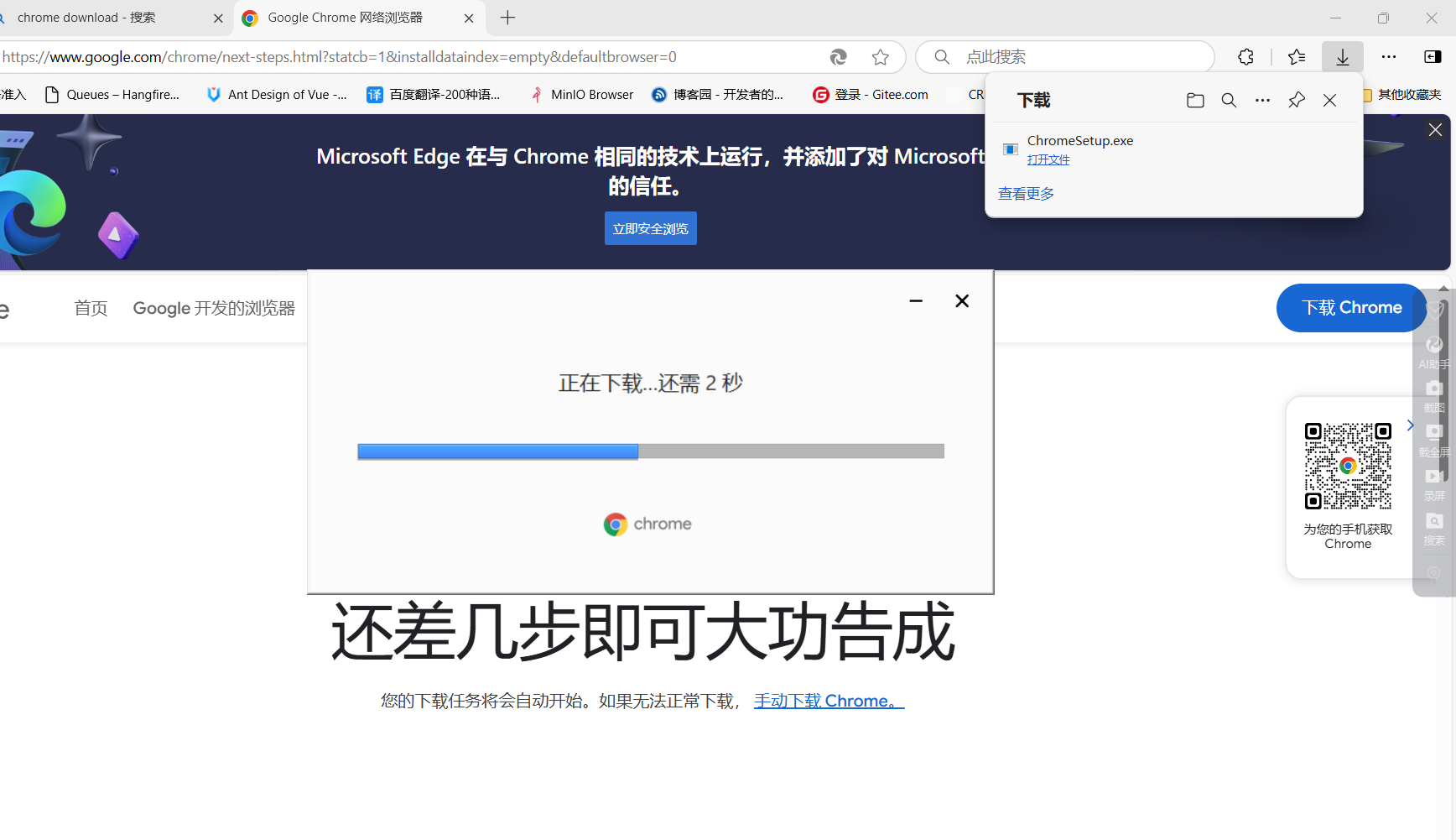
Task: Click ChromeSetup.exe download entry name
Action: click(1080, 140)
